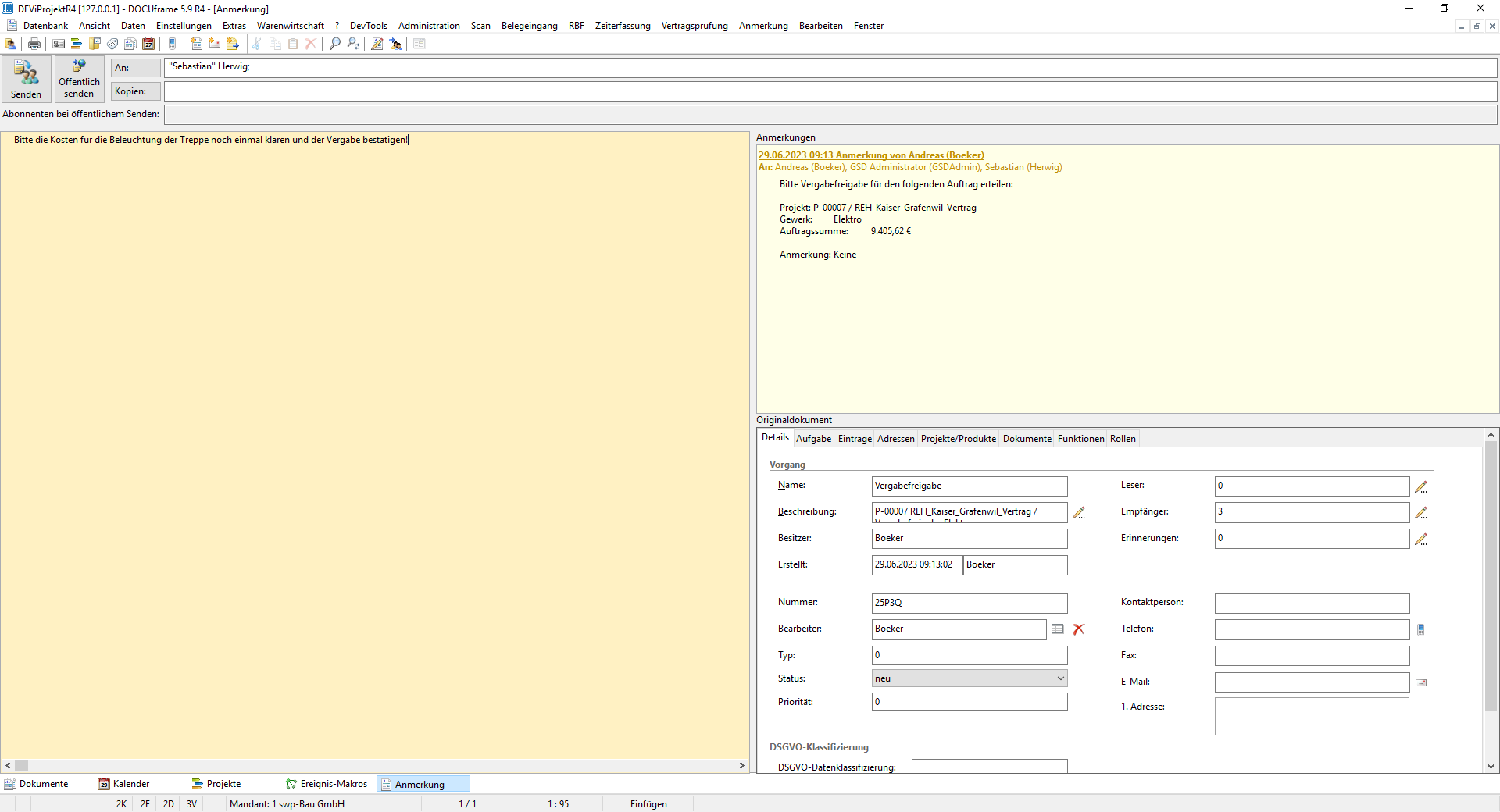The image size is (1500, 812).
Task: Open the Zeiterfassung menu
Action: (623, 26)
